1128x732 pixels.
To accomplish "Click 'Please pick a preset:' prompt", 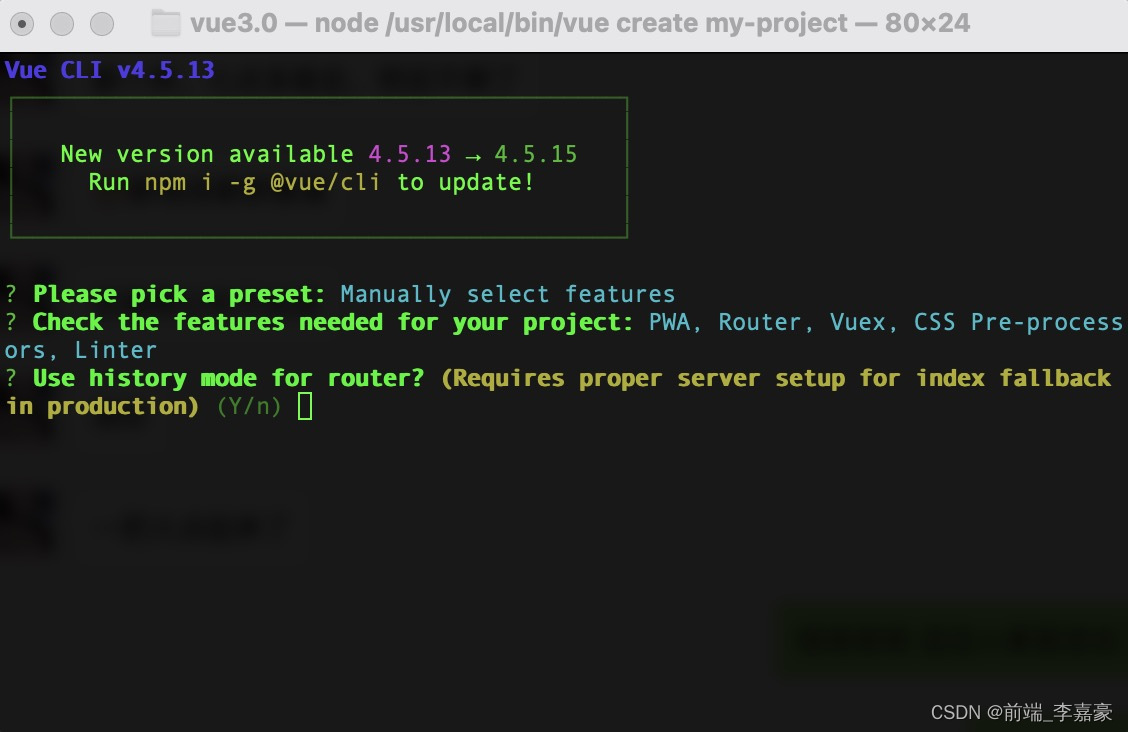I will click(x=179, y=294).
